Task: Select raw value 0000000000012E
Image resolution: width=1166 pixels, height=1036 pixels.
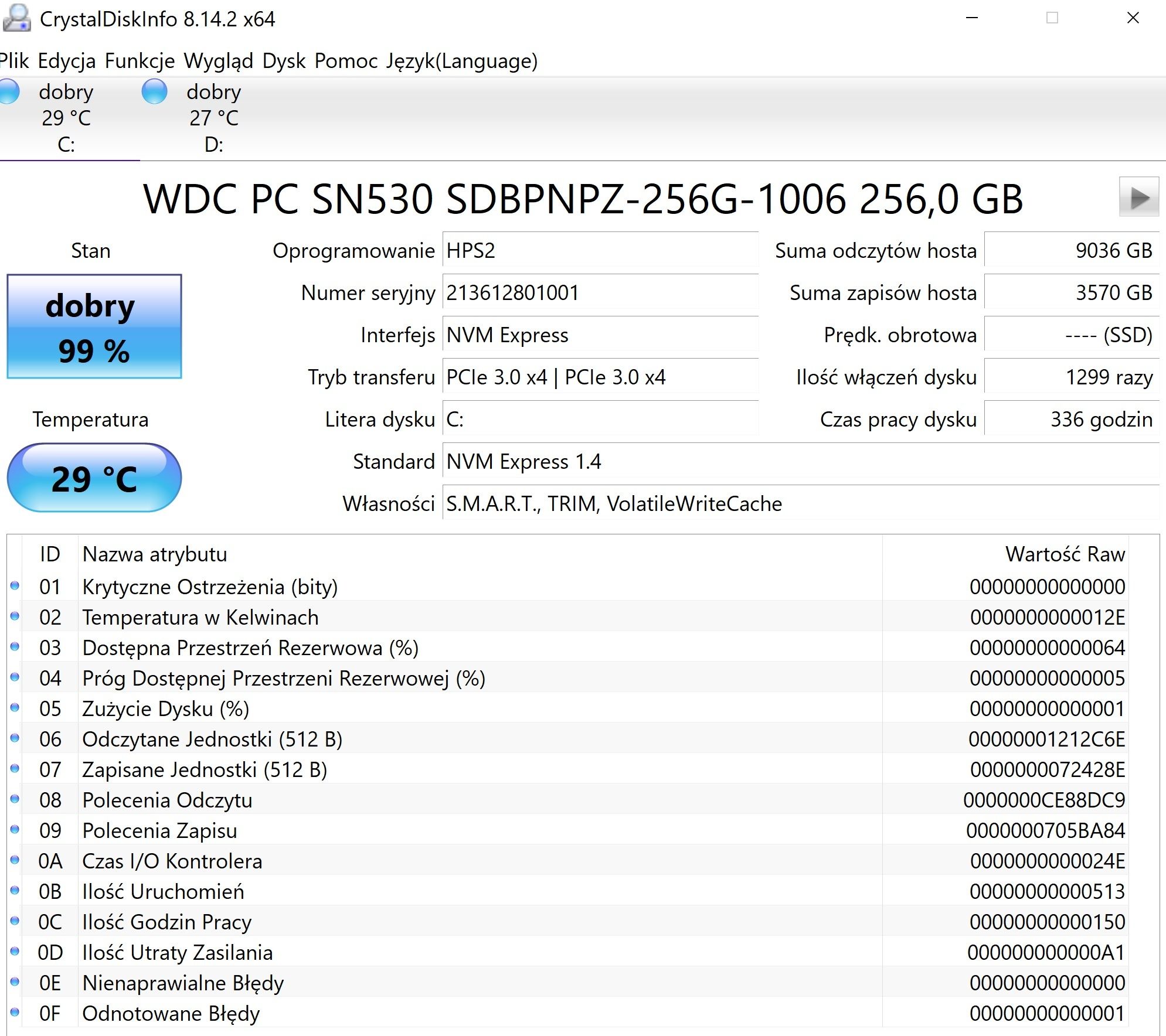Action: pos(1048,617)
